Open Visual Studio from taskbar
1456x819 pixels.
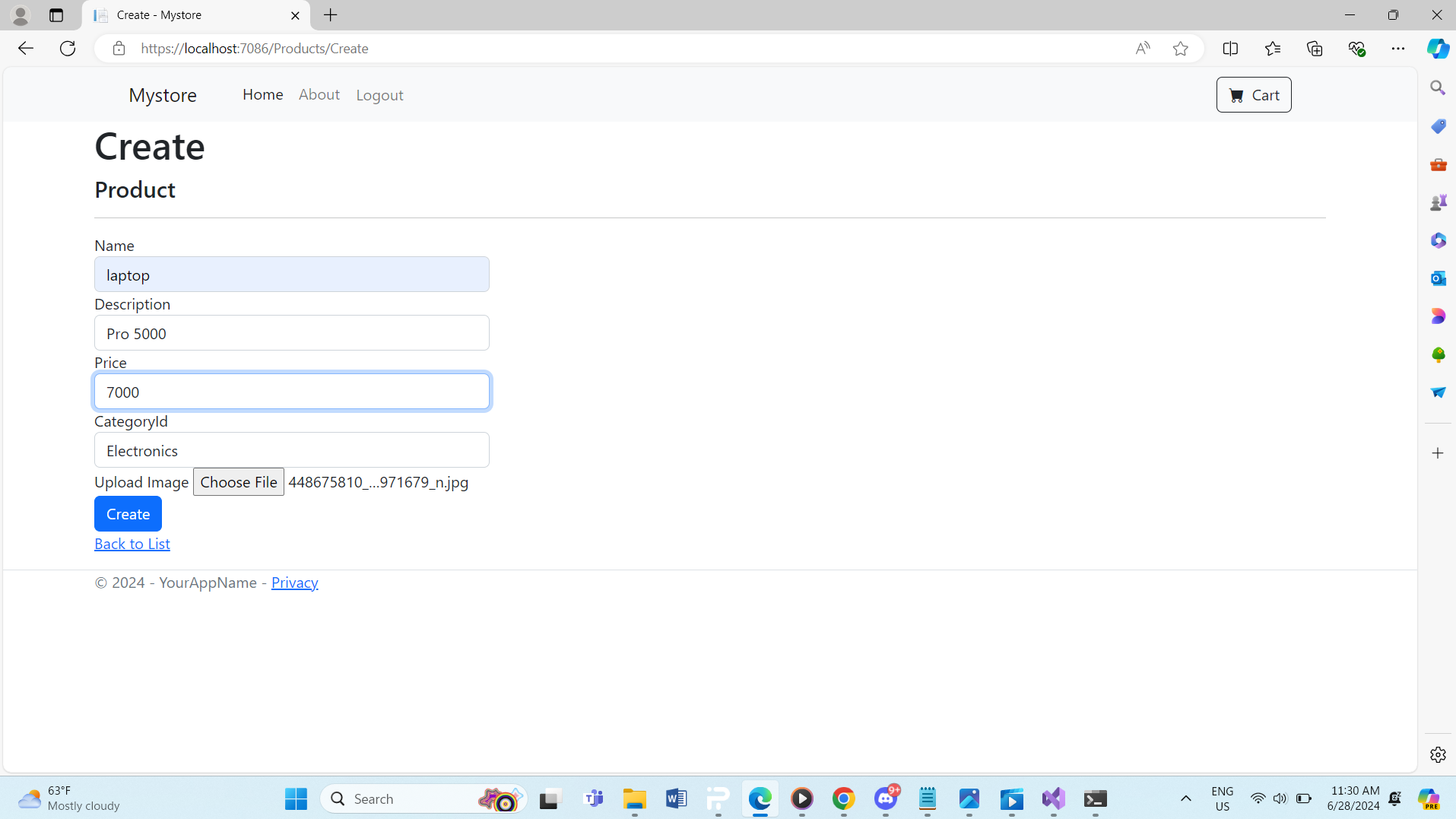[1053, 798]
